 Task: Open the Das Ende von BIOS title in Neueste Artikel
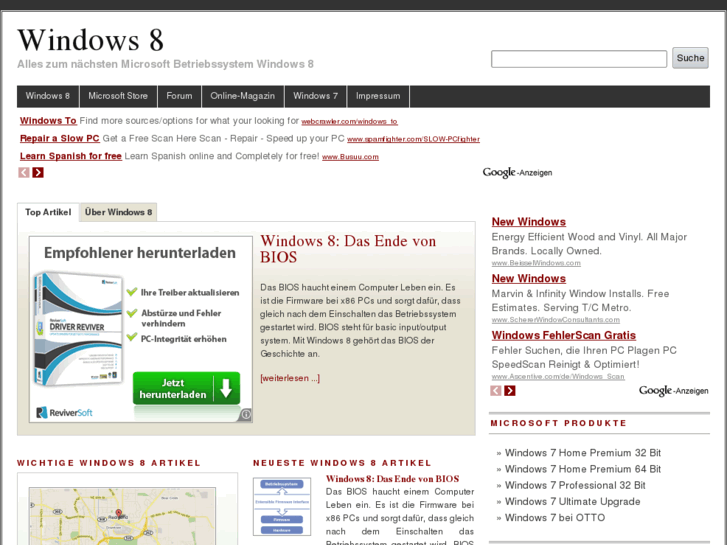(x=392, y=479)
